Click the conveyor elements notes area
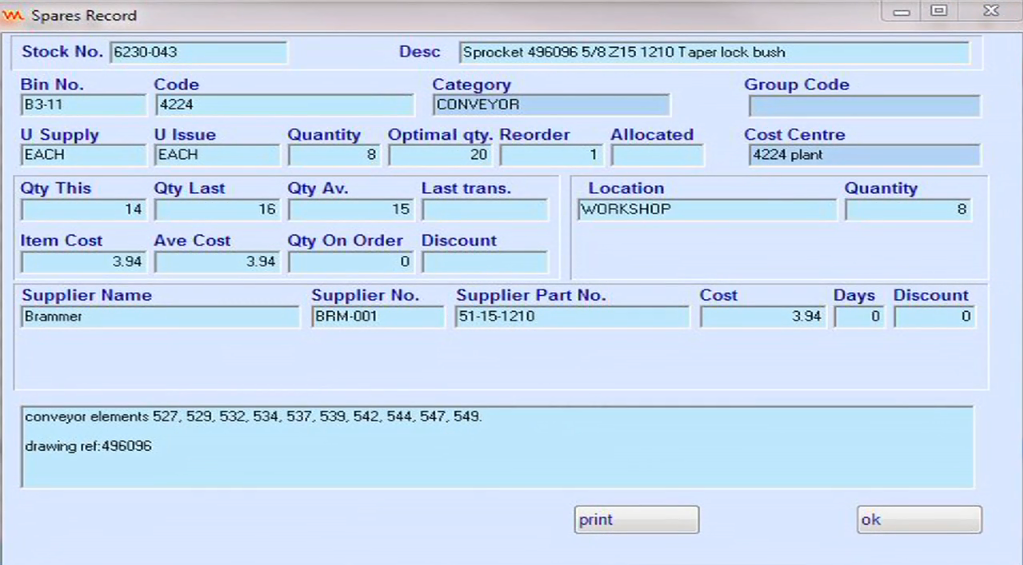 coord(496,447)
